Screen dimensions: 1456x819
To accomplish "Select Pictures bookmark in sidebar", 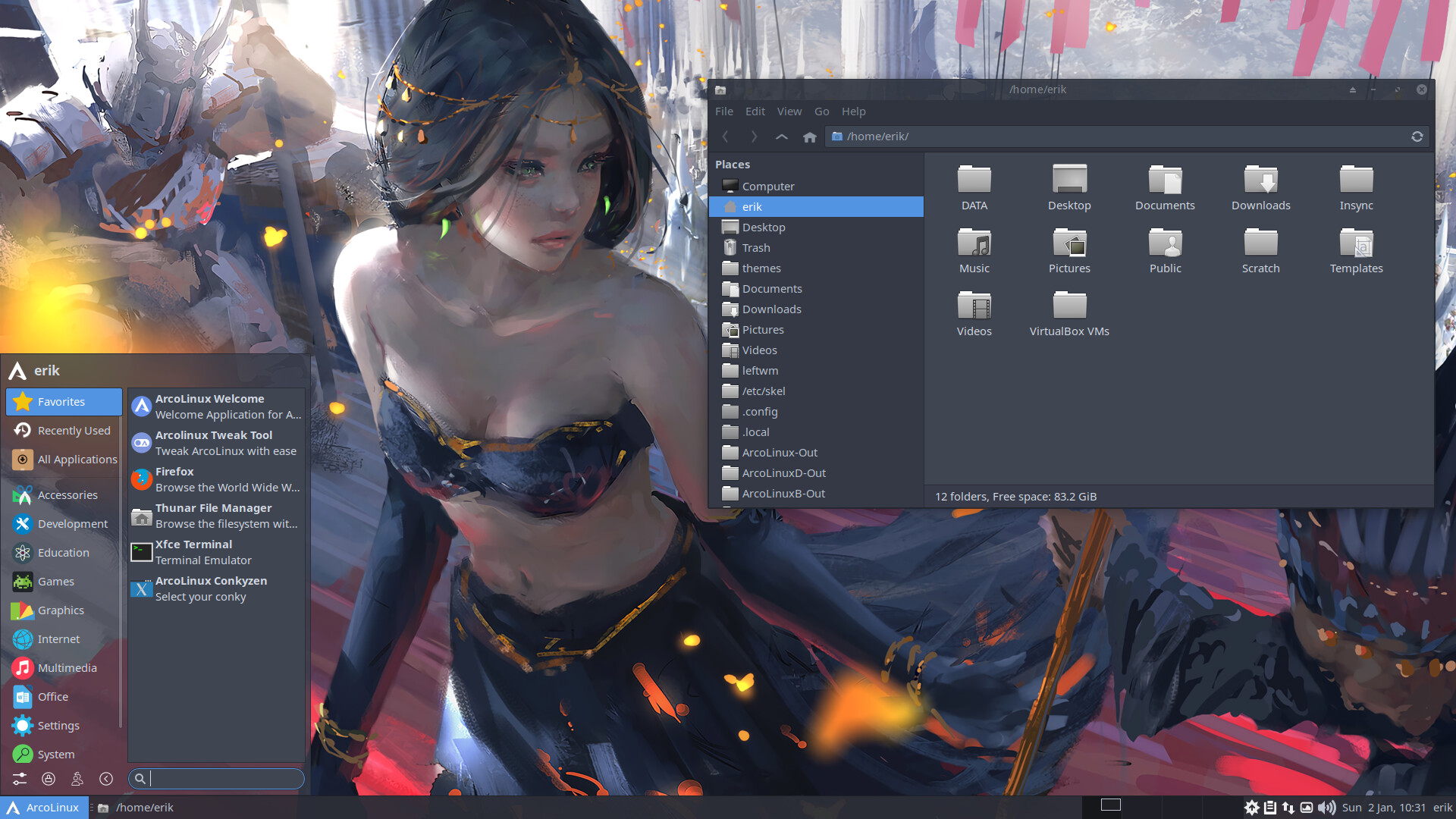I will tap(816, 330).
